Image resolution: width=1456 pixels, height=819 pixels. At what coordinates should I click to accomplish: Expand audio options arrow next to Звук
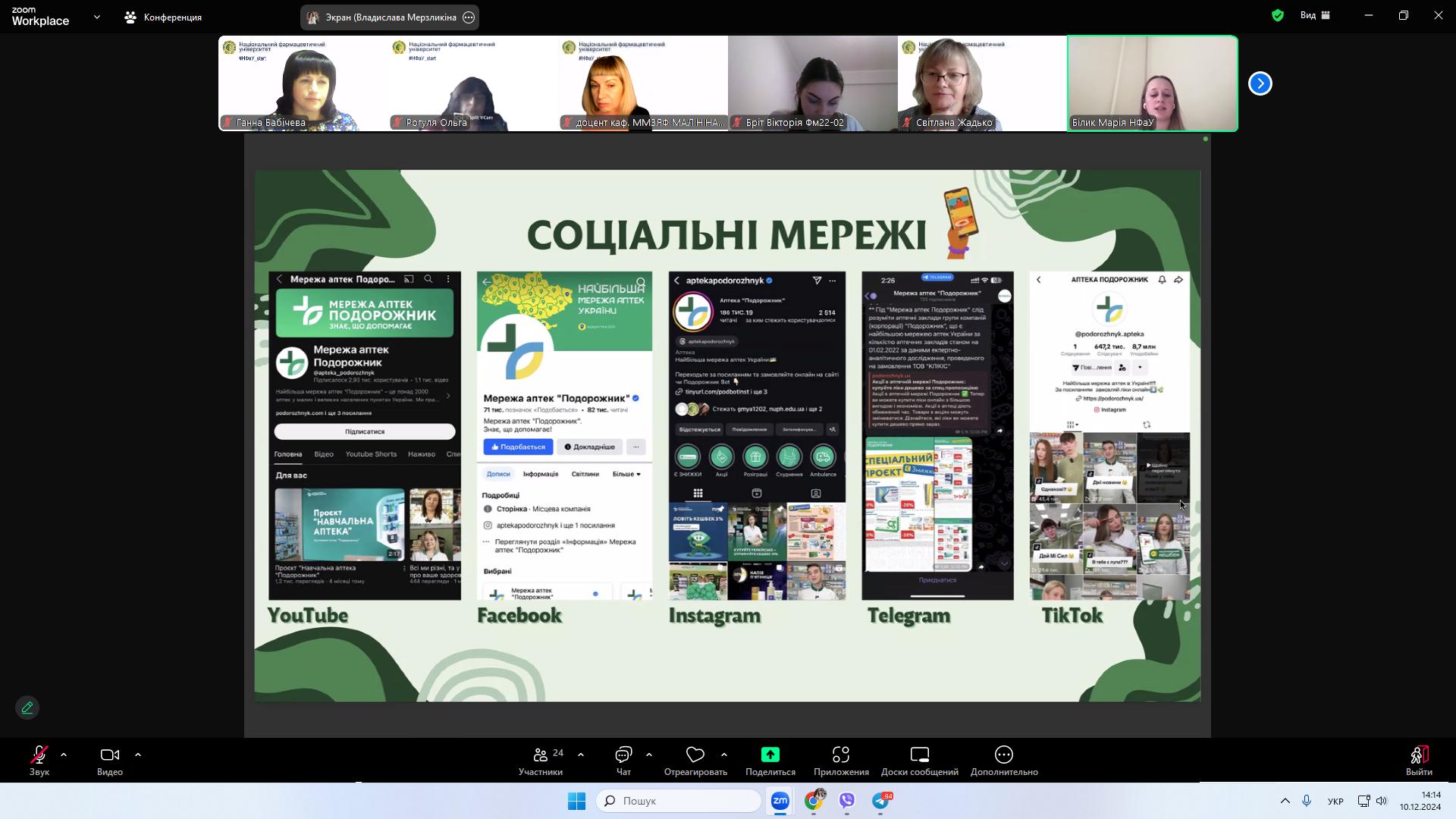click(64, 755)
